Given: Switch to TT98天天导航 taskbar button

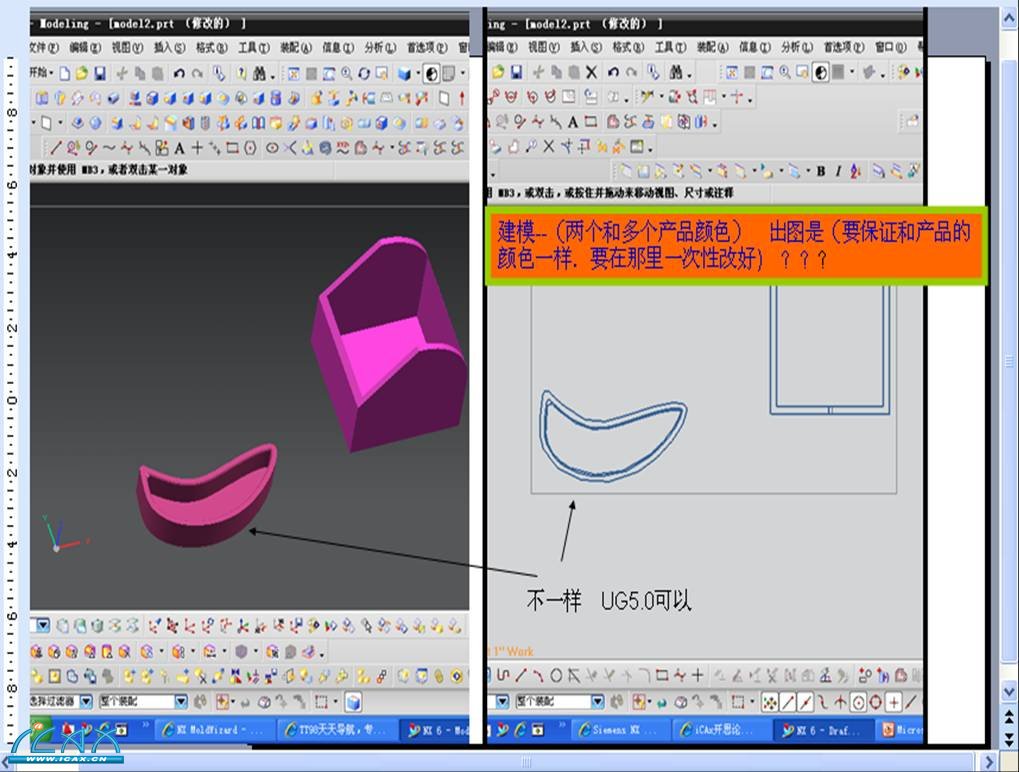Looking at the screenshot, I should [x=336, y=730].
